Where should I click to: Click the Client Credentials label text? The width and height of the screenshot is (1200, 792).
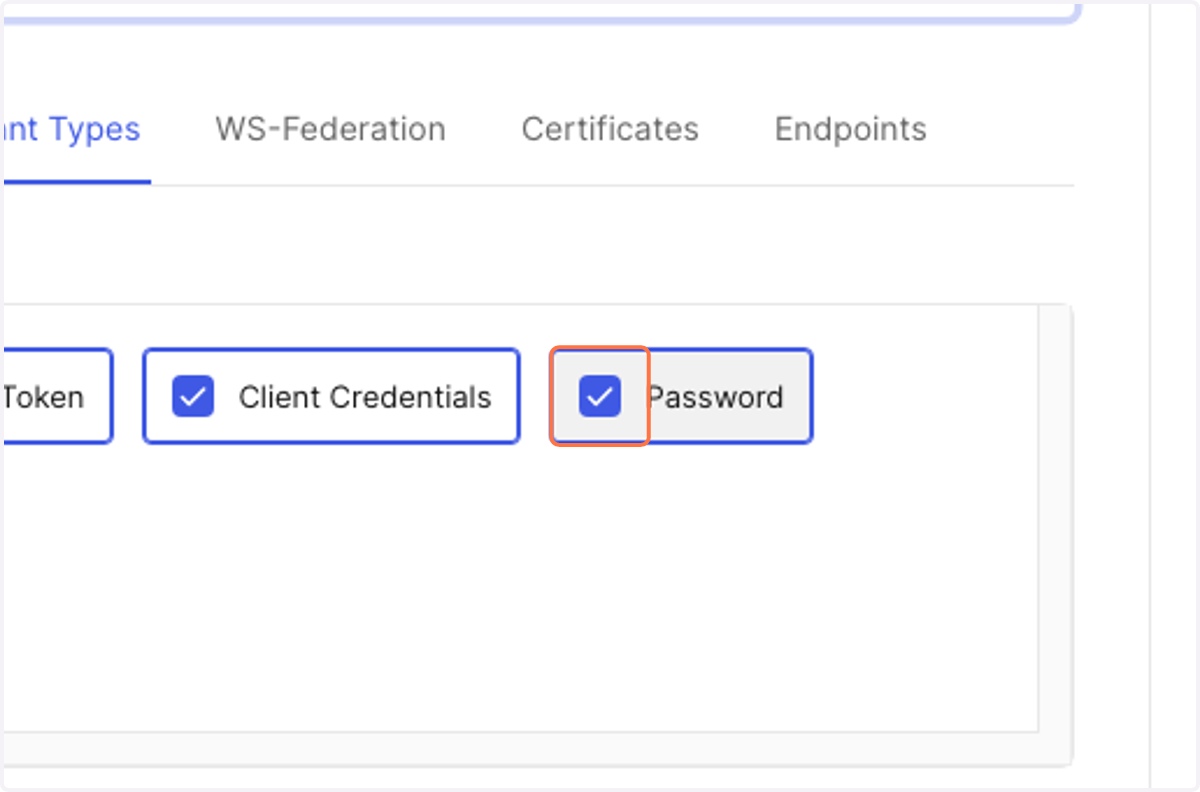click(x=365, y=397)
